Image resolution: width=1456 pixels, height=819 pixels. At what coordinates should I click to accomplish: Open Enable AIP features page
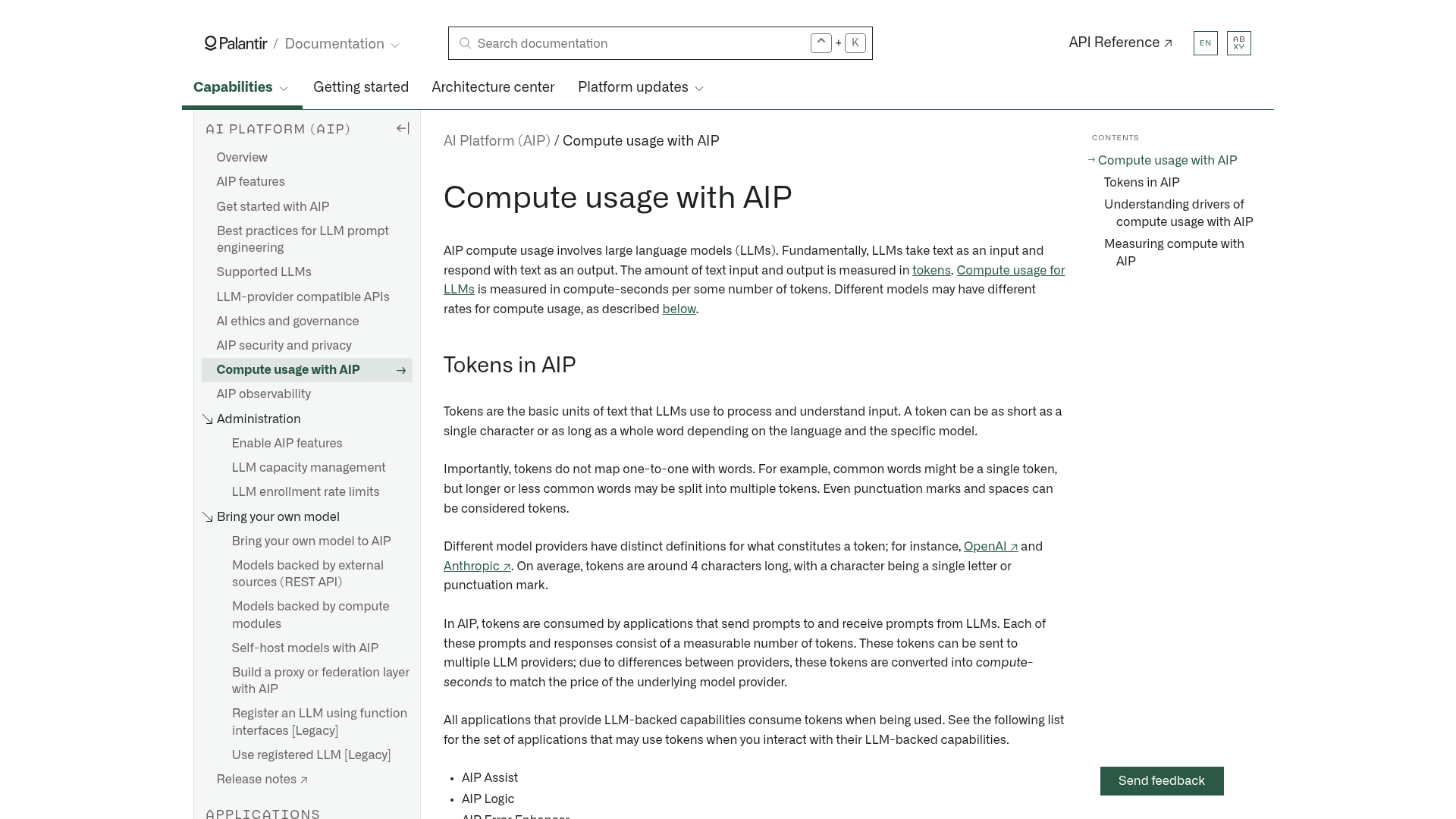click(x=287, y=443)
